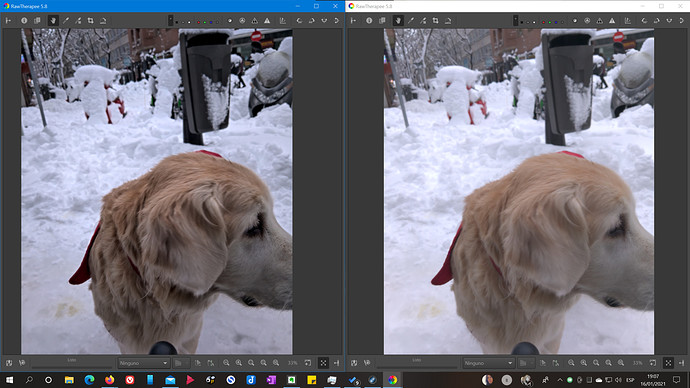
Task: Open Microsoft Edge from the taskbar
Action: pos(89,380)
